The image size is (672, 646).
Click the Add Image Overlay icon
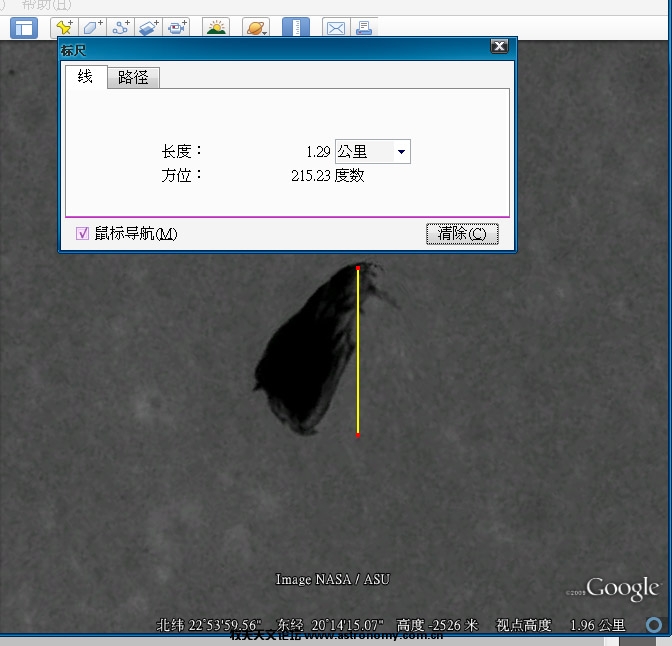click(x=149, y=28)
